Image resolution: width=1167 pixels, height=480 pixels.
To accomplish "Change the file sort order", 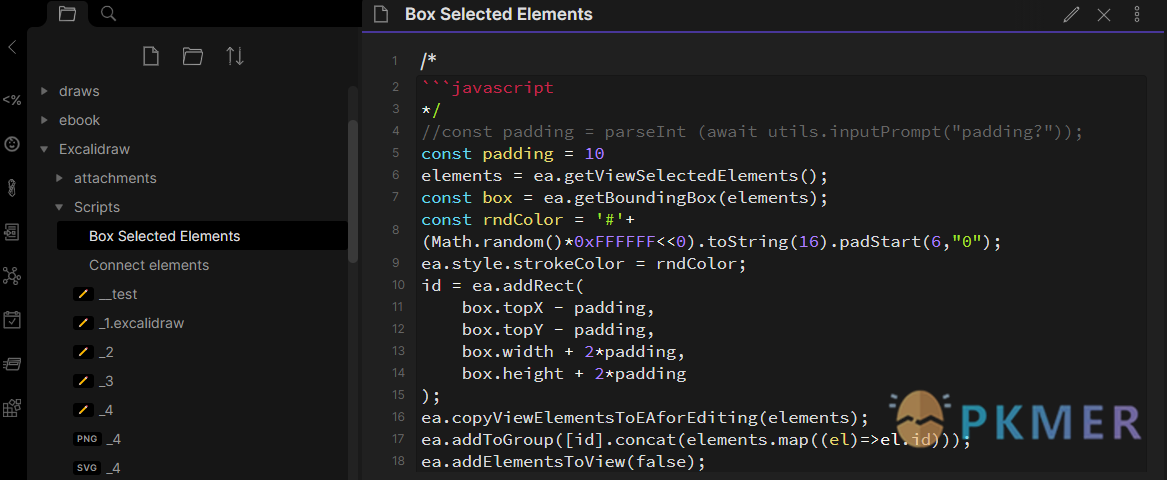I will click(x=235, y=57).
